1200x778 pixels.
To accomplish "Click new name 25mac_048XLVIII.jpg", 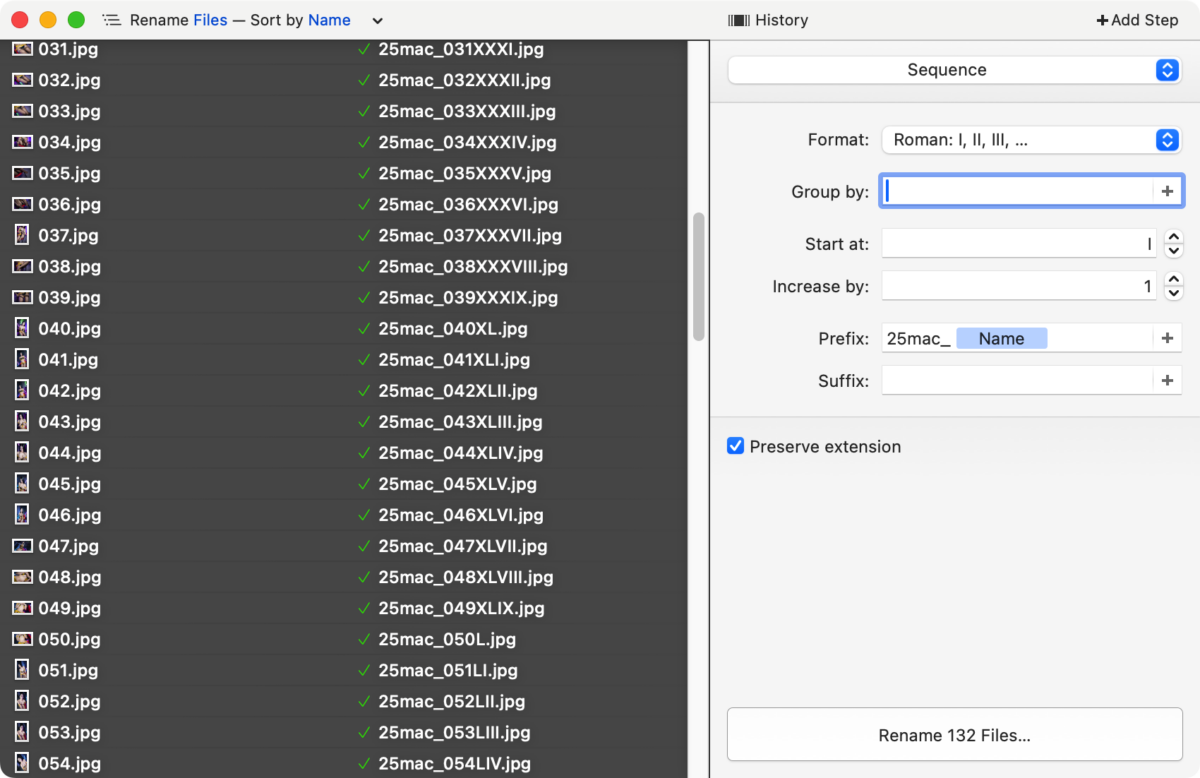I will pyautogui.click(x=466, y=577).
